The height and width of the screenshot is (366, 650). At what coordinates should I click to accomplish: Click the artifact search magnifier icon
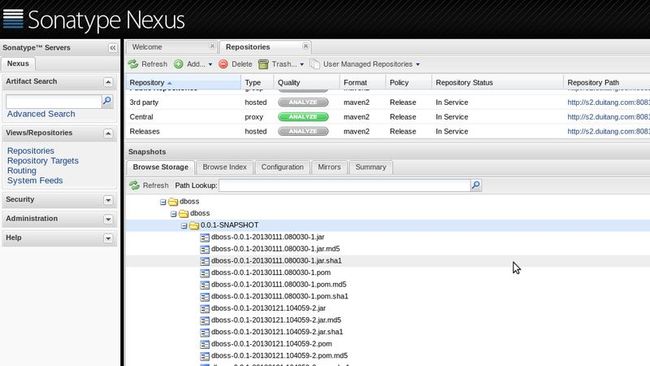[x=107, y=100]
